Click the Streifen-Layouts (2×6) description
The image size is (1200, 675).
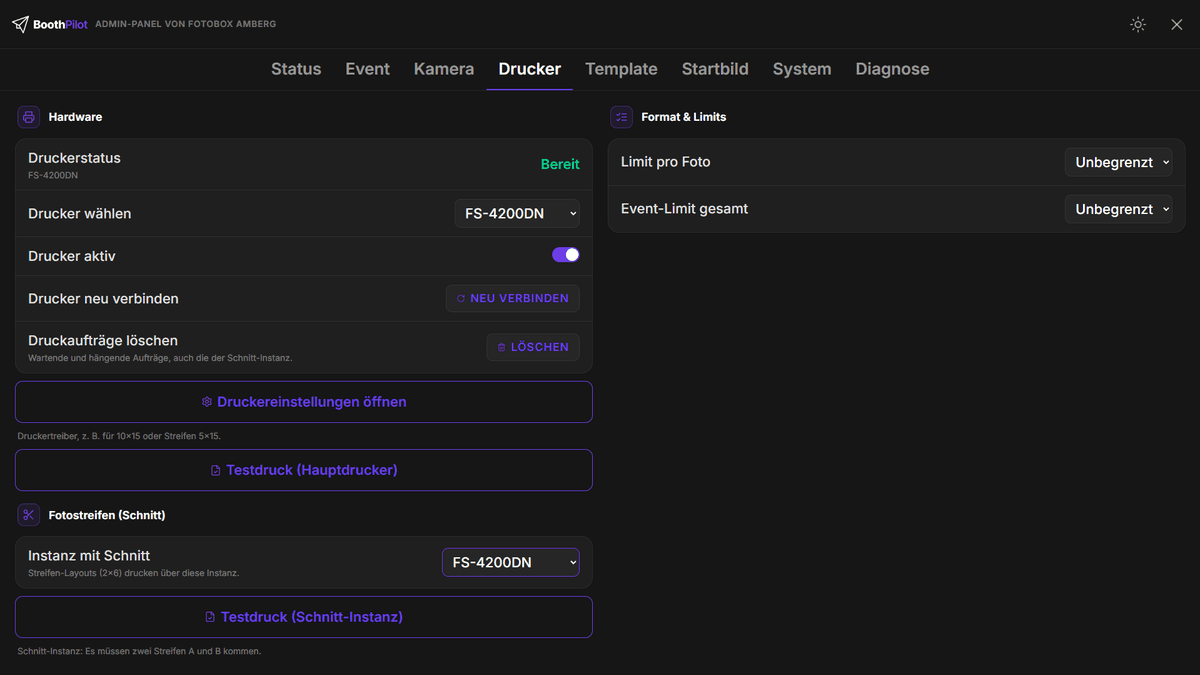tap(133, 573)
